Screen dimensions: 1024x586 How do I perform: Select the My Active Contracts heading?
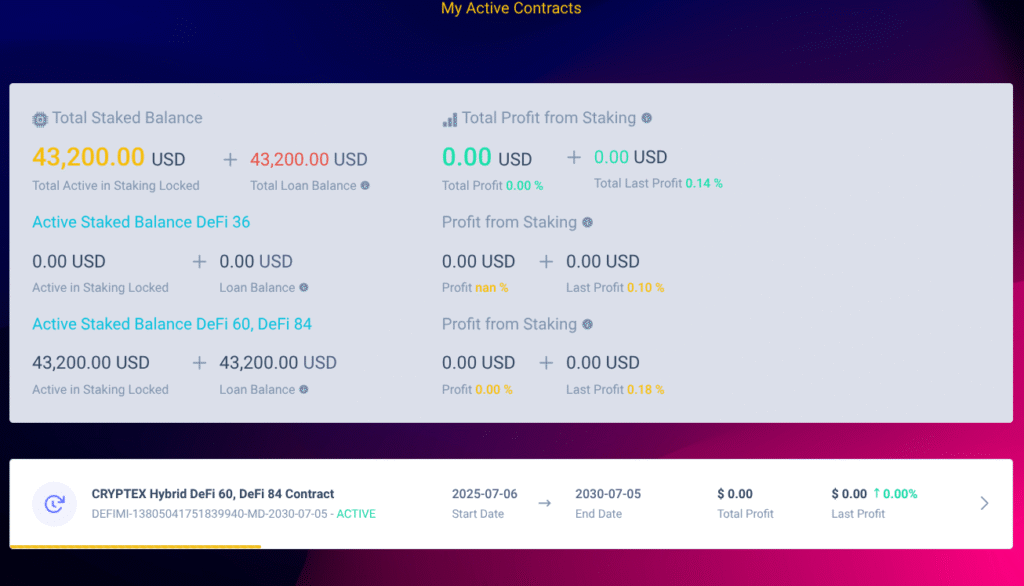click(511, 8)
